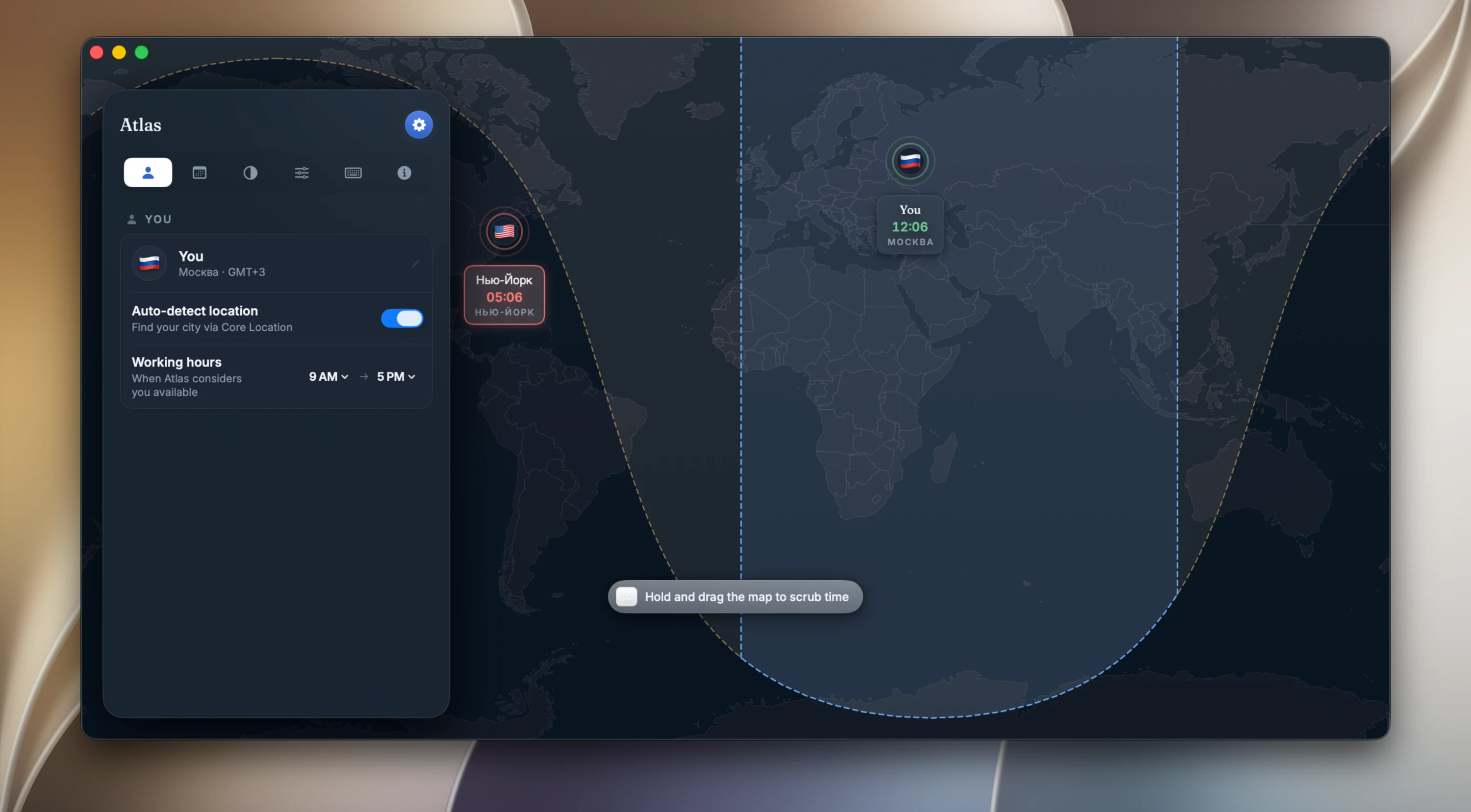Screen dimensions: 1471x812
Task: Select the Нью-Йорк 05:06 time card
Action: 504,295
